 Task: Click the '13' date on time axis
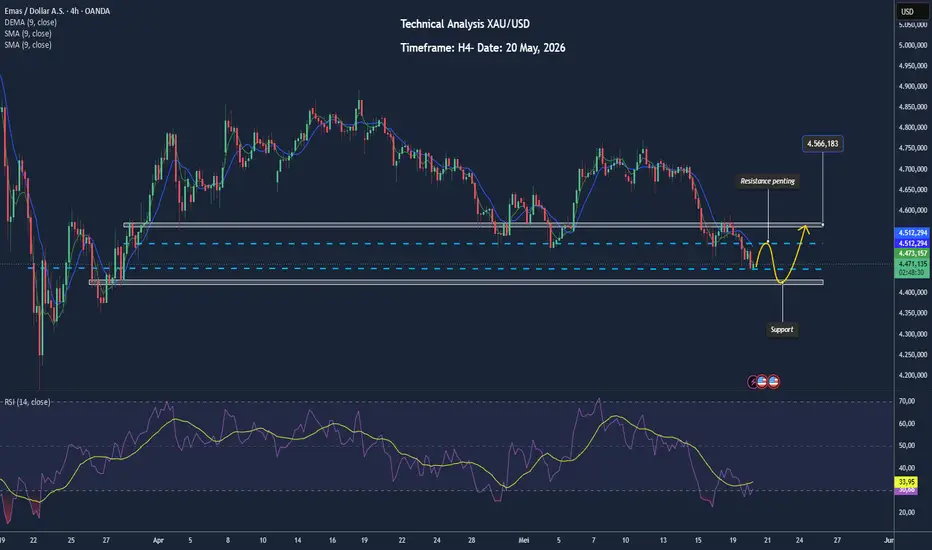pos(663,540)
